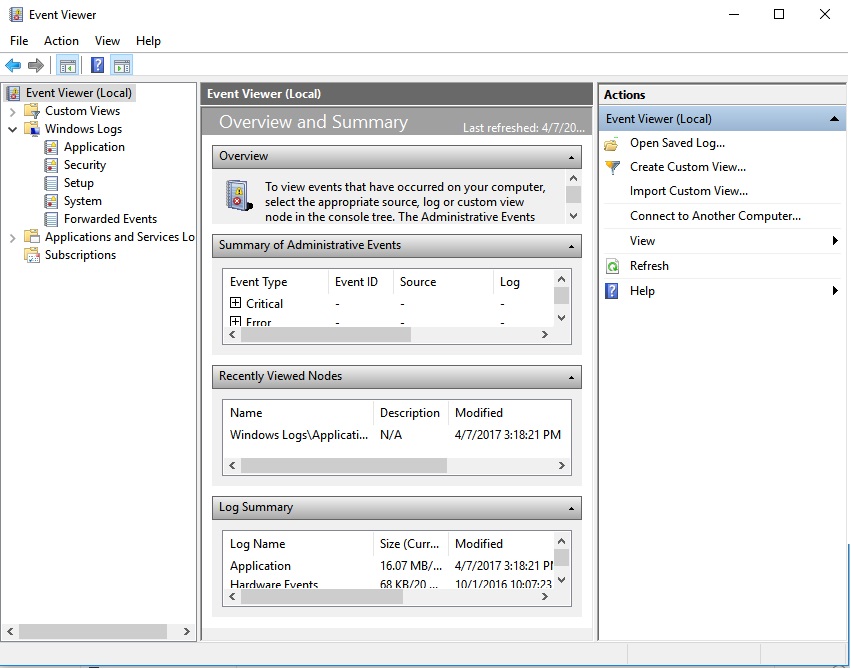Click the back navigation arrow
This screenshot has width=851, height=669.
pyautogui.click(x=12, y=64)
